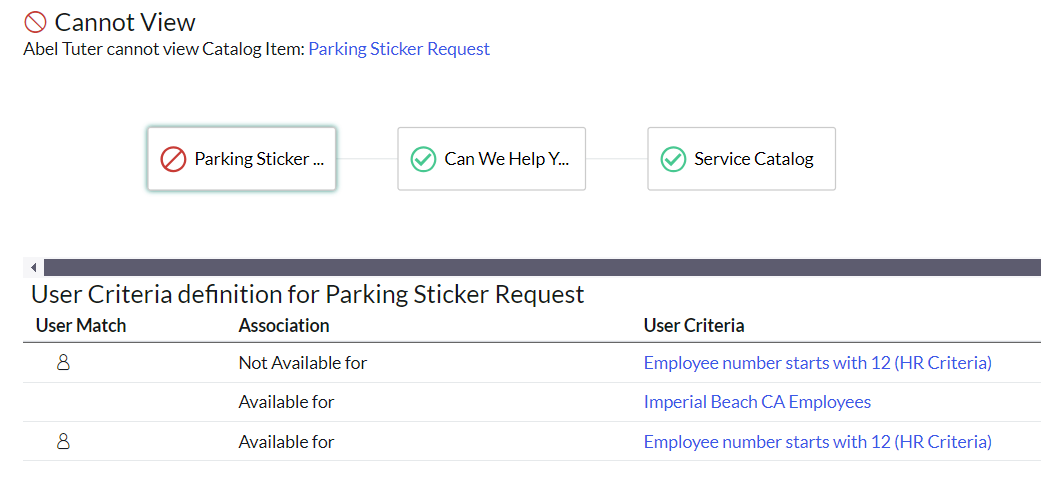The width and height of the screenshot is (1041, 482).
Task: Click user match icon in the bottom table row
Action: pos(63,442)
